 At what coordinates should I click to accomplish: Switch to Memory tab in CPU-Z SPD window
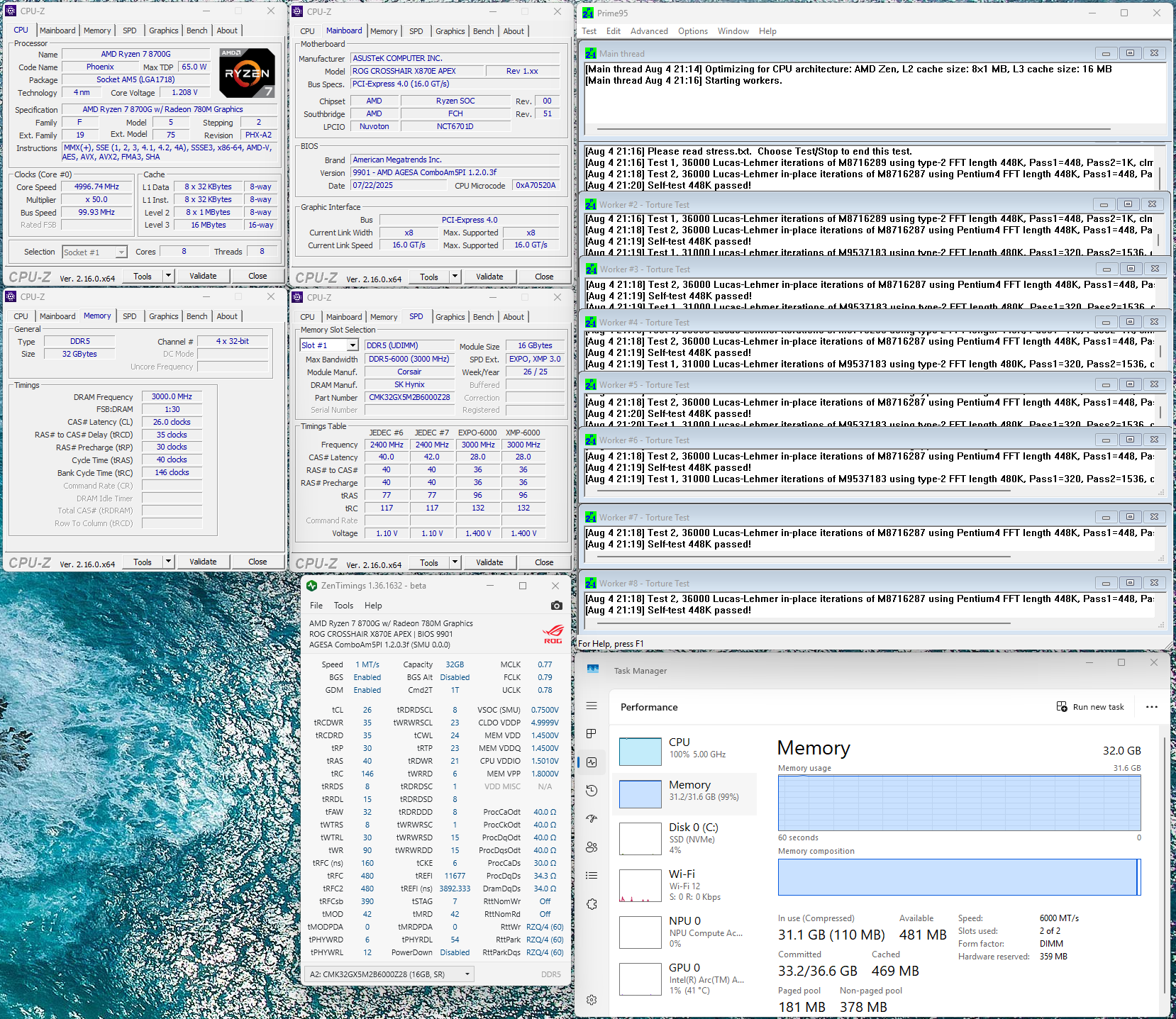click(384, 317)
